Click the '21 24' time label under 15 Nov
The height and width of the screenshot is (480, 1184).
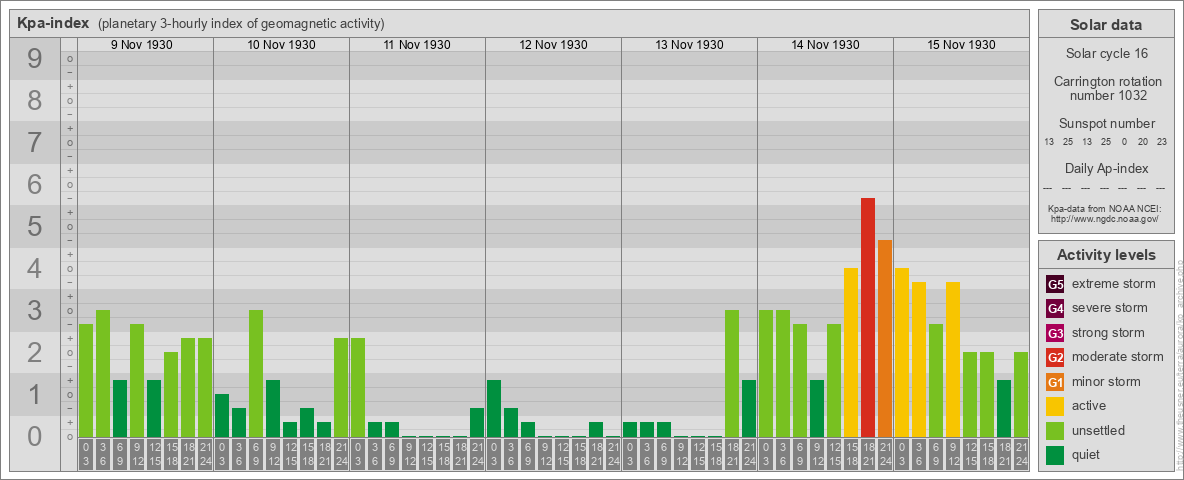tap(1020, 454)
